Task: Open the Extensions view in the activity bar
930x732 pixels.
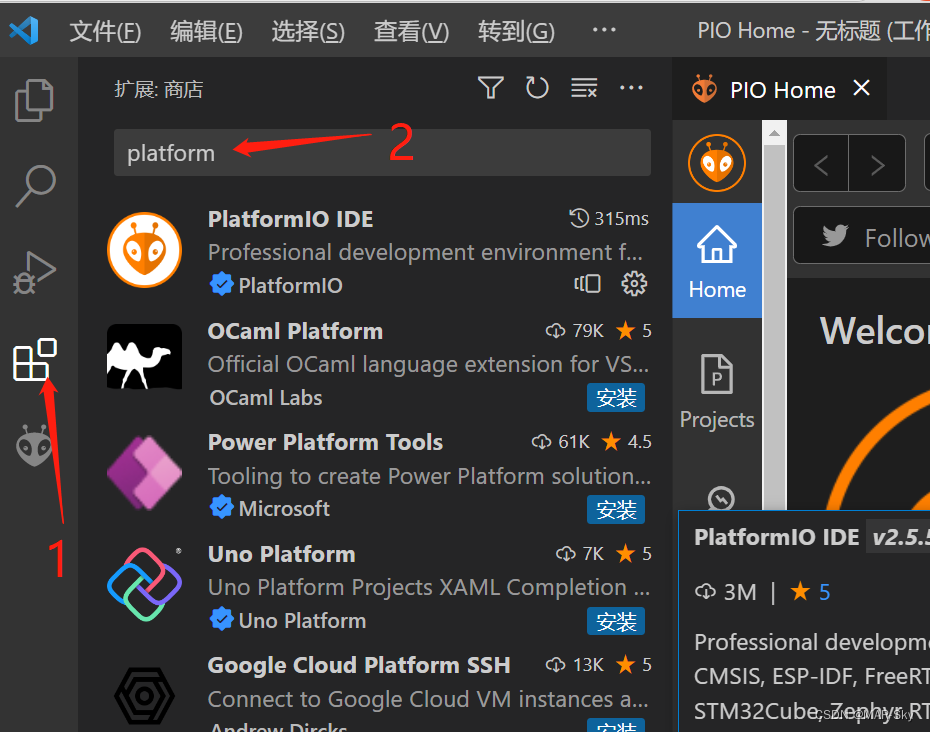Action: tap(34, 359)
